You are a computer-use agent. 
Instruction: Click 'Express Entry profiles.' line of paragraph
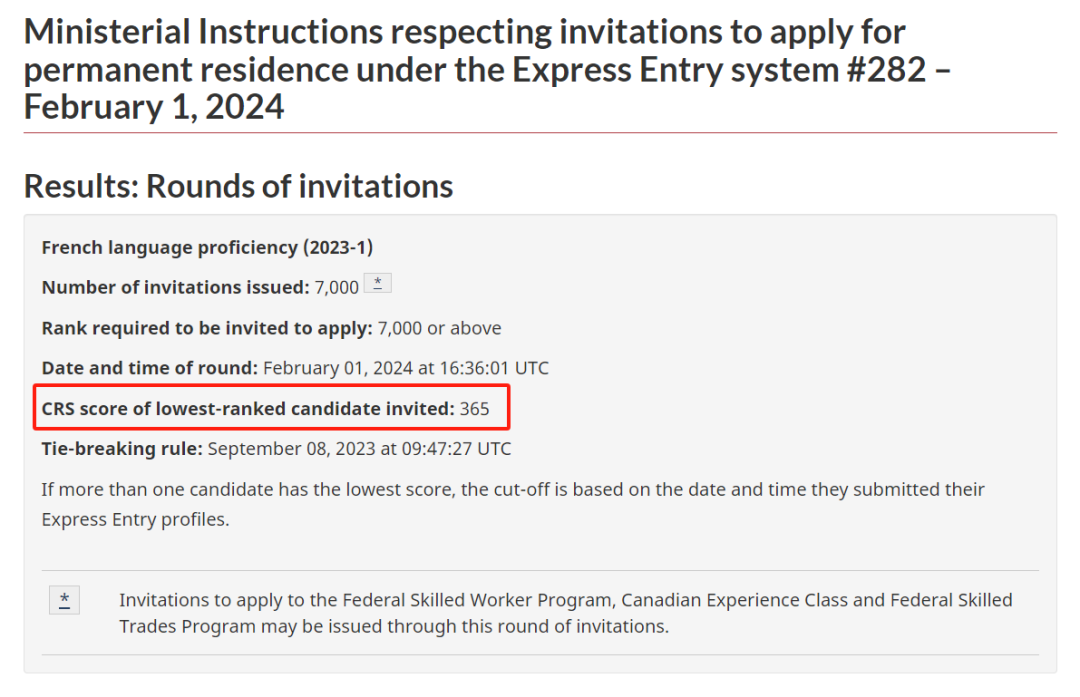pos(135,519)
